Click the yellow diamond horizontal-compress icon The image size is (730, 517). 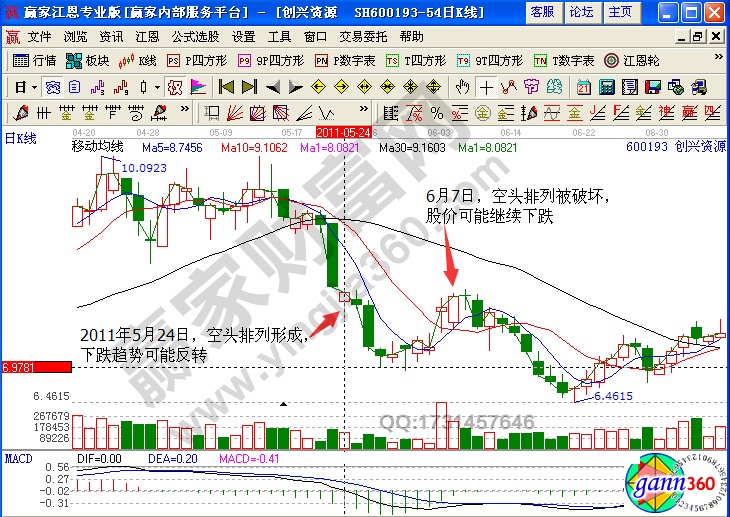pos(387,87)
